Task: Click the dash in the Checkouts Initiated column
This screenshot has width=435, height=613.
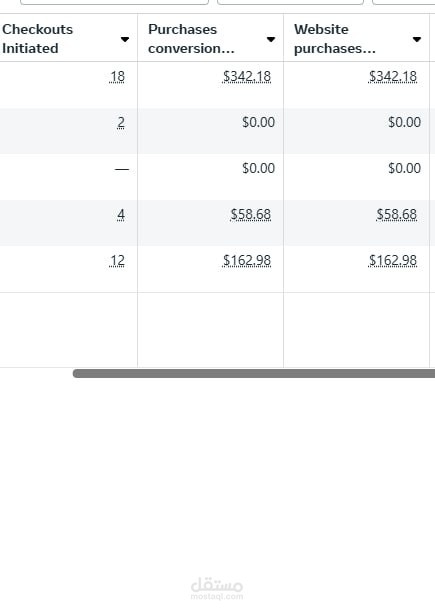Action: point(122,169)
